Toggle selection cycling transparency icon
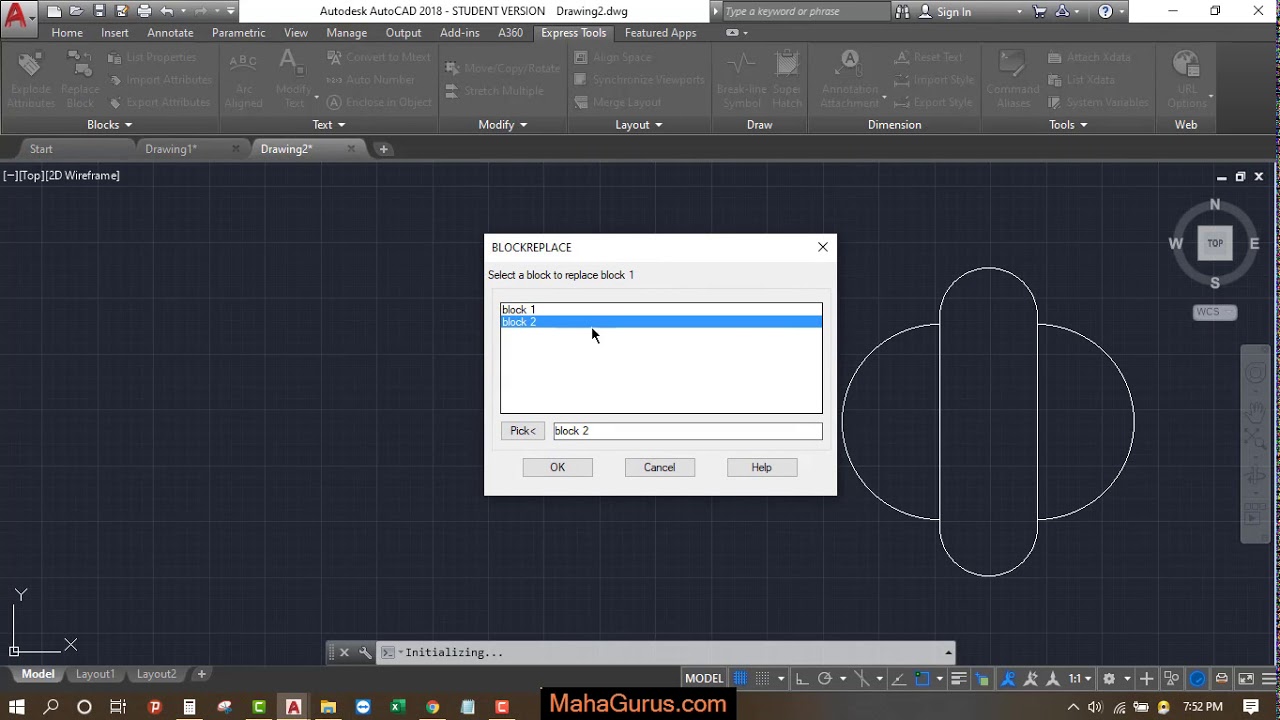 click(982, 678)
